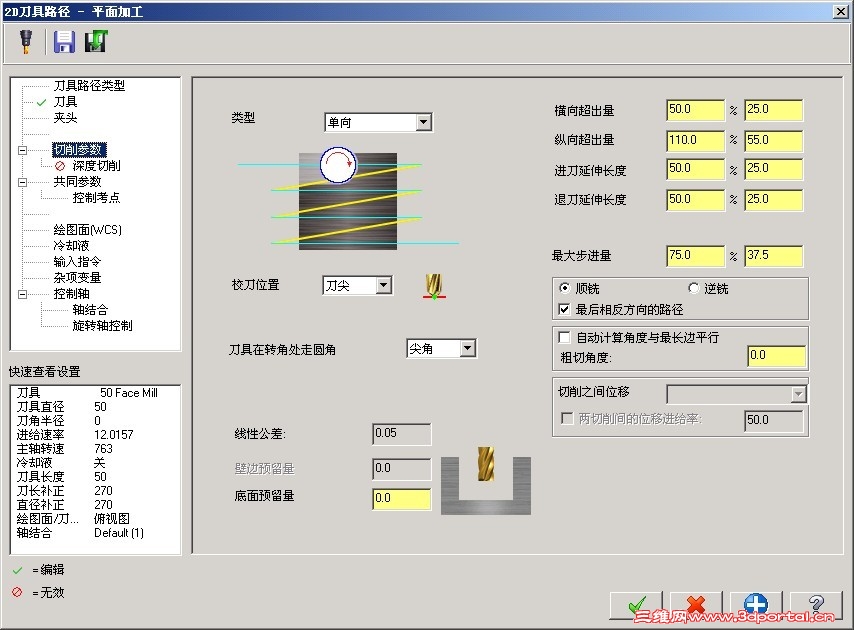Click 深度切削 with the disabled mark
854x630 pixels.
click(99, 165)
